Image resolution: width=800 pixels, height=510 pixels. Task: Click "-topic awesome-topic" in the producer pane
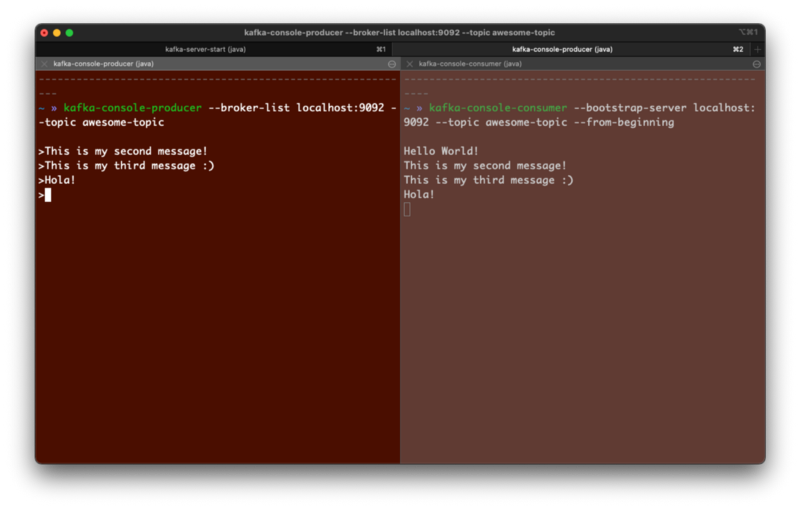(101, 122)
